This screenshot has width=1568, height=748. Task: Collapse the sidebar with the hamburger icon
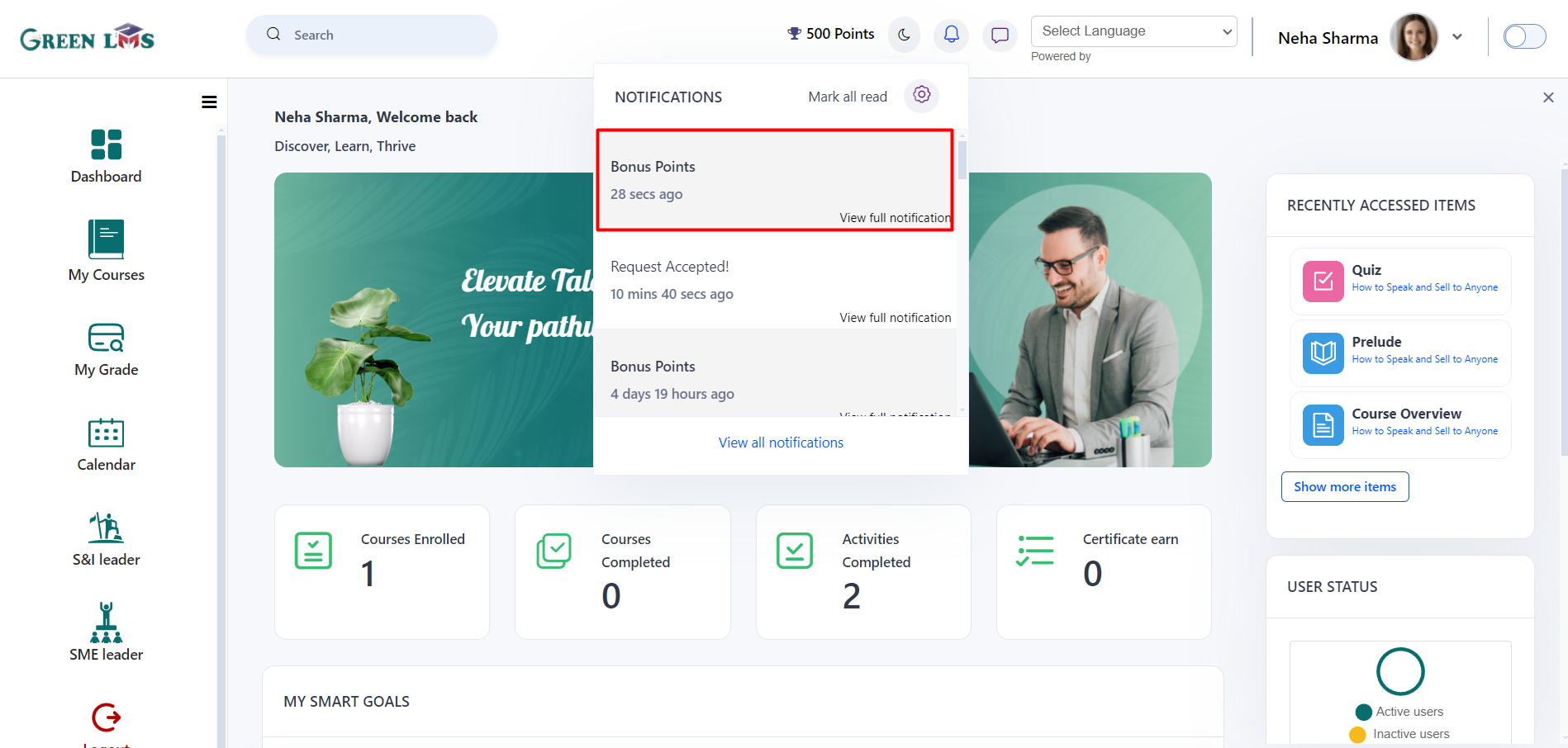click(209, 102)
